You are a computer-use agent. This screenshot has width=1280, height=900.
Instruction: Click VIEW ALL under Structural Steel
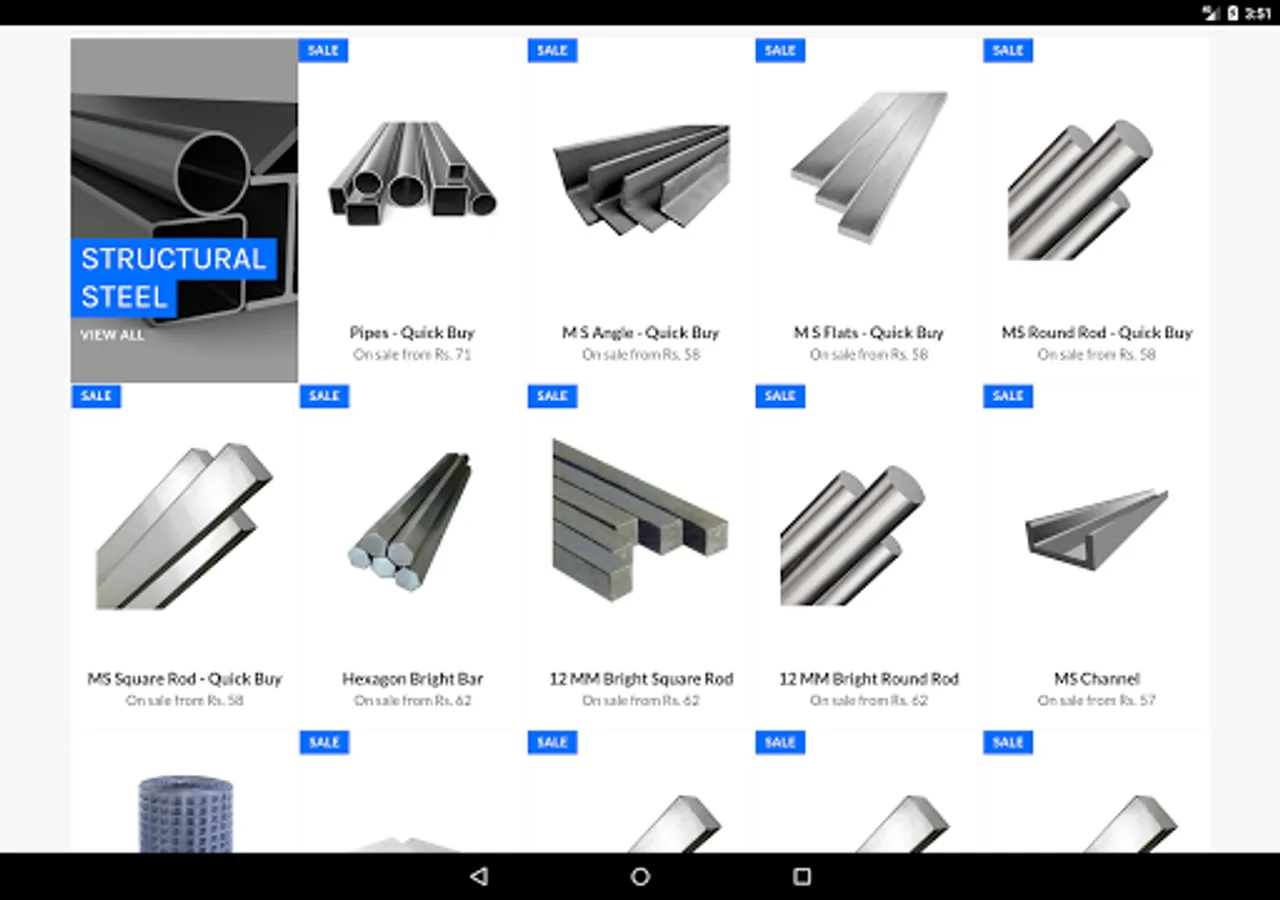coord(112,335)
